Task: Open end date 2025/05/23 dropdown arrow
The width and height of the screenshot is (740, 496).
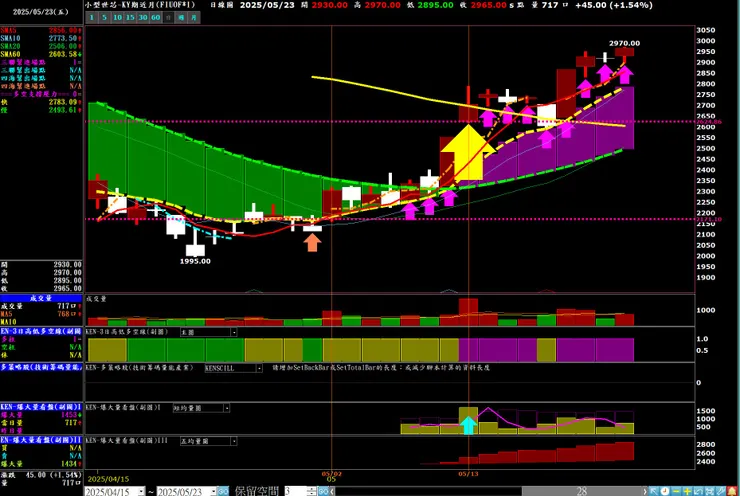Action: click(213, 491)
